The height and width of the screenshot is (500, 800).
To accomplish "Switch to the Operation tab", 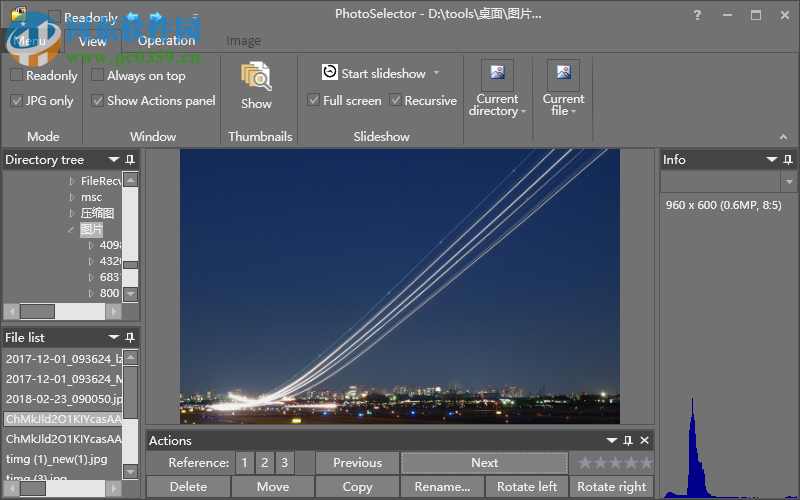I will click(x=166, y=41).
